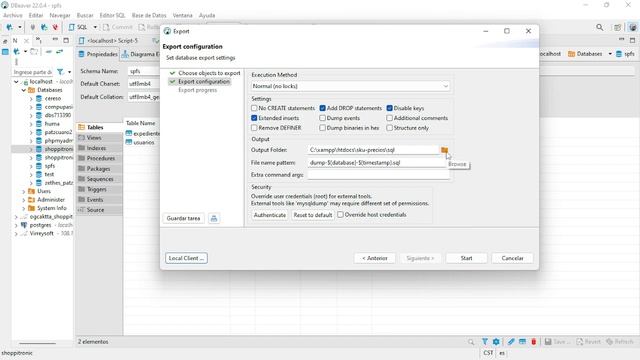Go back with Anterior button

[374, 258]
